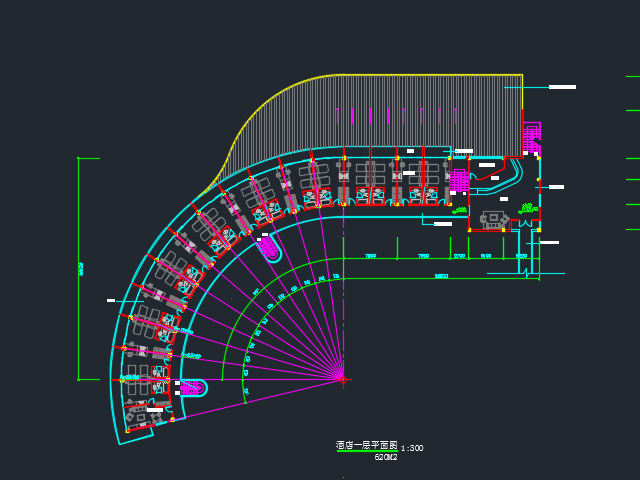Select the radial center point of the magenta lines
Image resolution: width=640 pixels, height=480 pixels.
click(x=342, y=379)
